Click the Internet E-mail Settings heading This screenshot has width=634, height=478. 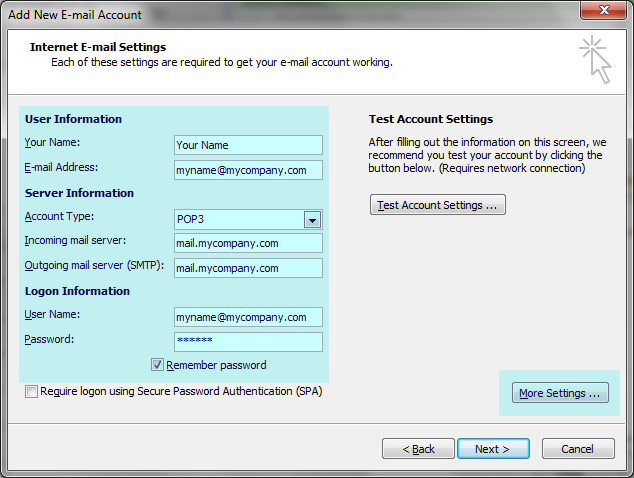coord(98,47)
